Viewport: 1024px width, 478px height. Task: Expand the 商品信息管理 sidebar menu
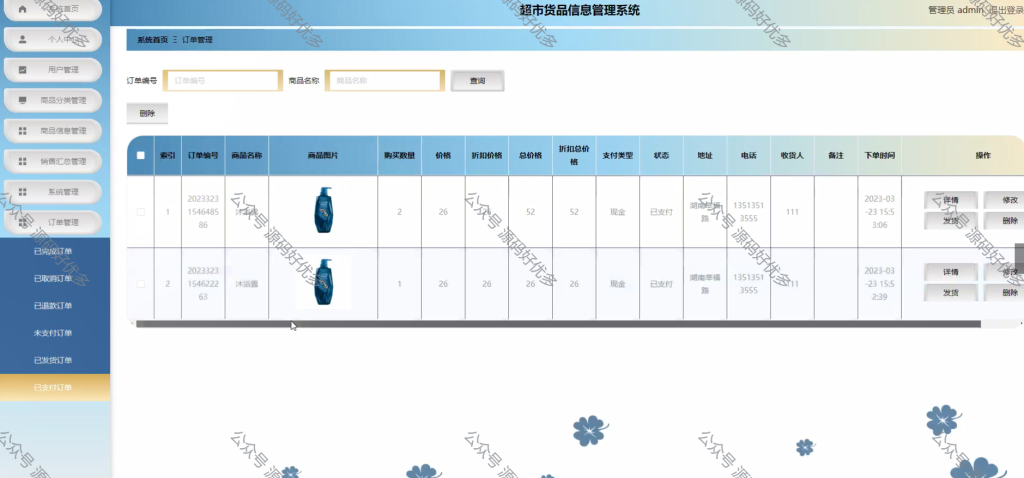pyautogui.click(x=54, y=131)
